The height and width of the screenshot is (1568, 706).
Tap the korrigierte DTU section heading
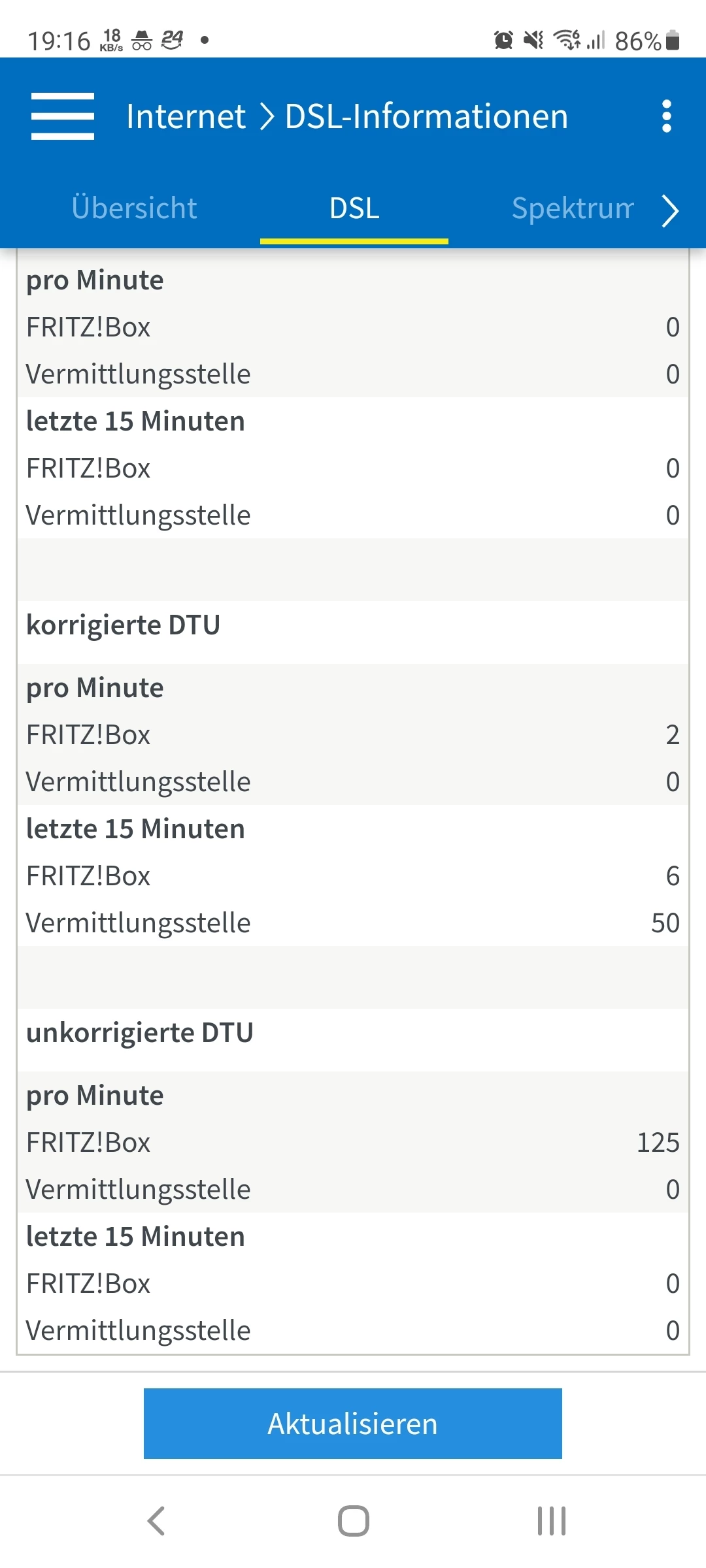pyautogui.click(x=123, y=625)
